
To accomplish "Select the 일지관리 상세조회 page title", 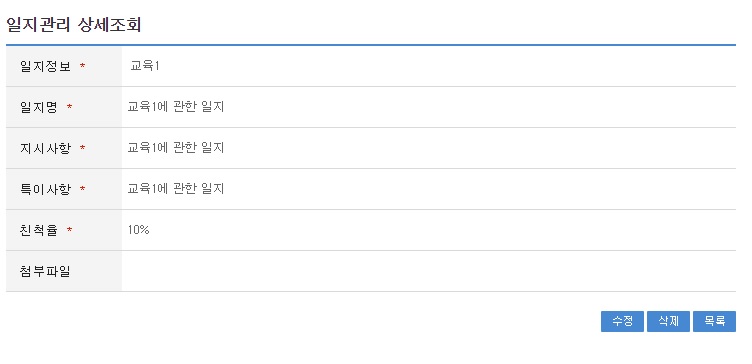I will 73,24.
